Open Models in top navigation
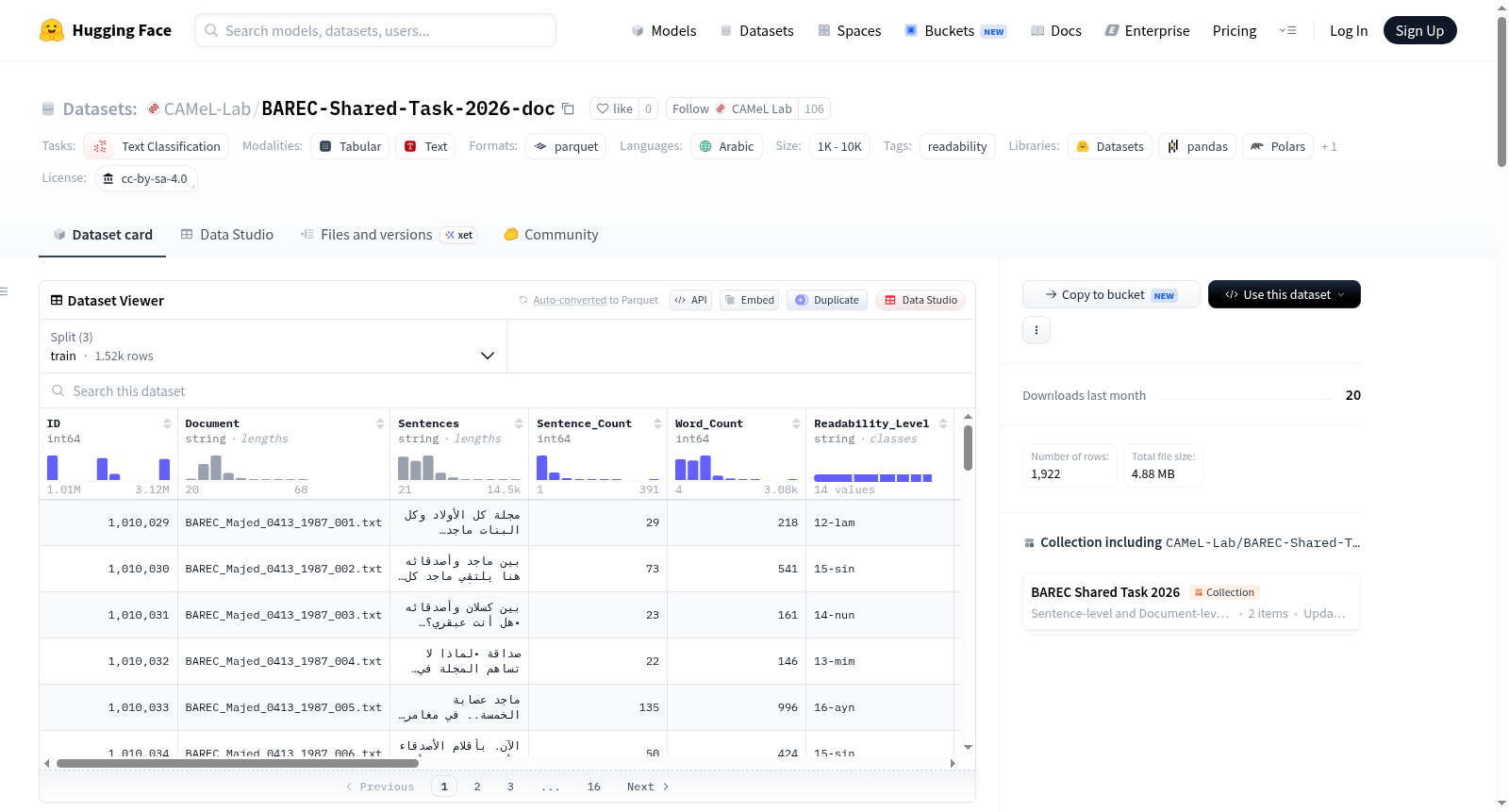This screenshot has height=812, width=1509. [664, 30]
